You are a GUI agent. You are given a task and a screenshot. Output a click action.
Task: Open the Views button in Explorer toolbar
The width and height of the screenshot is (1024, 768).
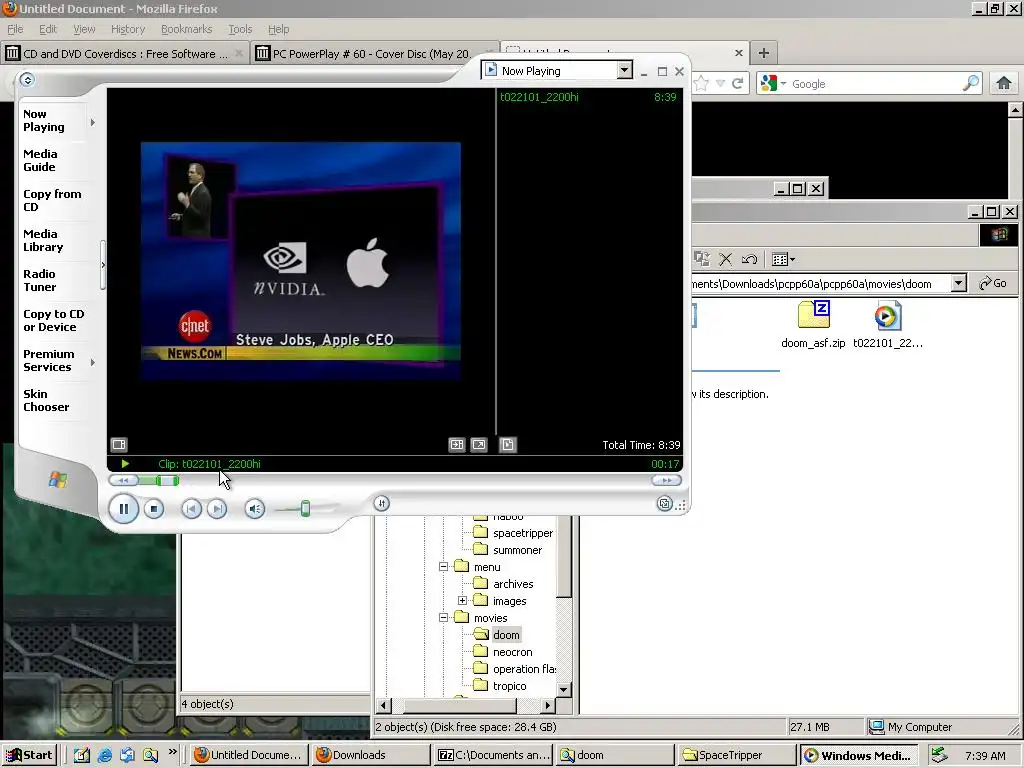[783, 259]
